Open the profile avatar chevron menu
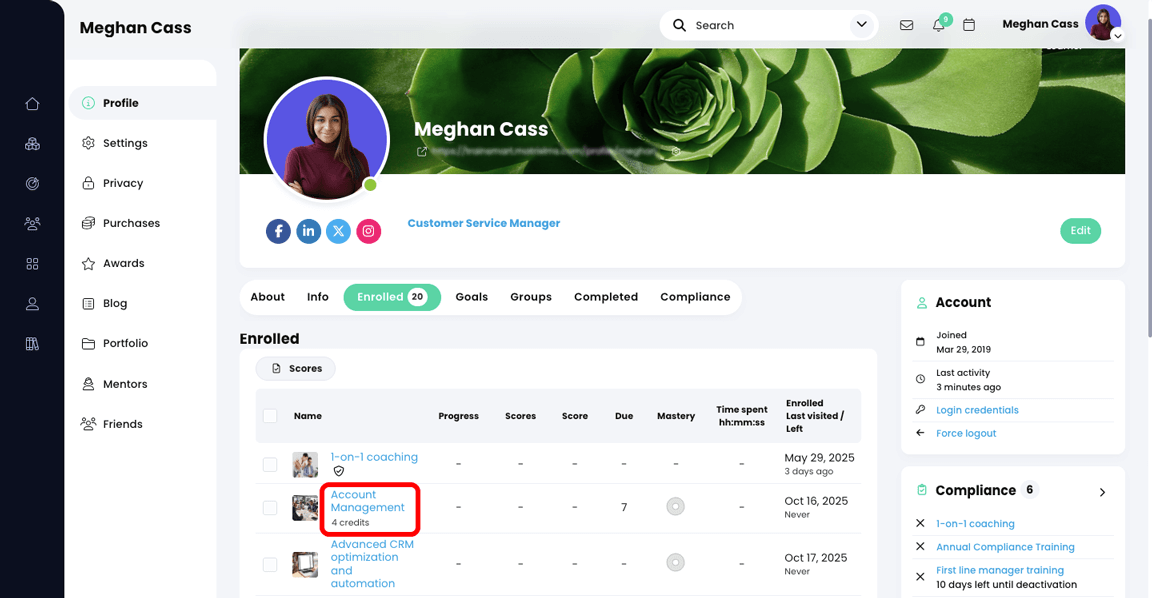 [x=1117, y=35]
